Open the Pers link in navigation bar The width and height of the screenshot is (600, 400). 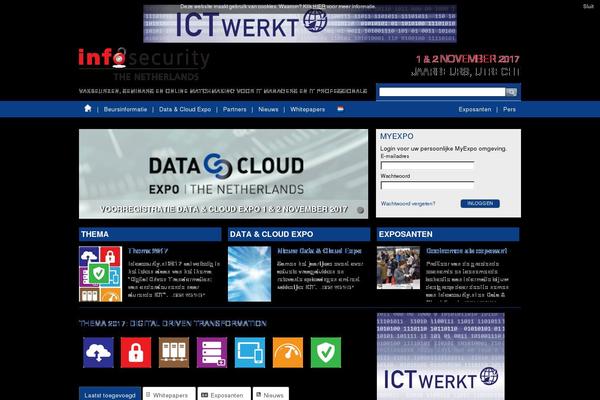(509, 109)
